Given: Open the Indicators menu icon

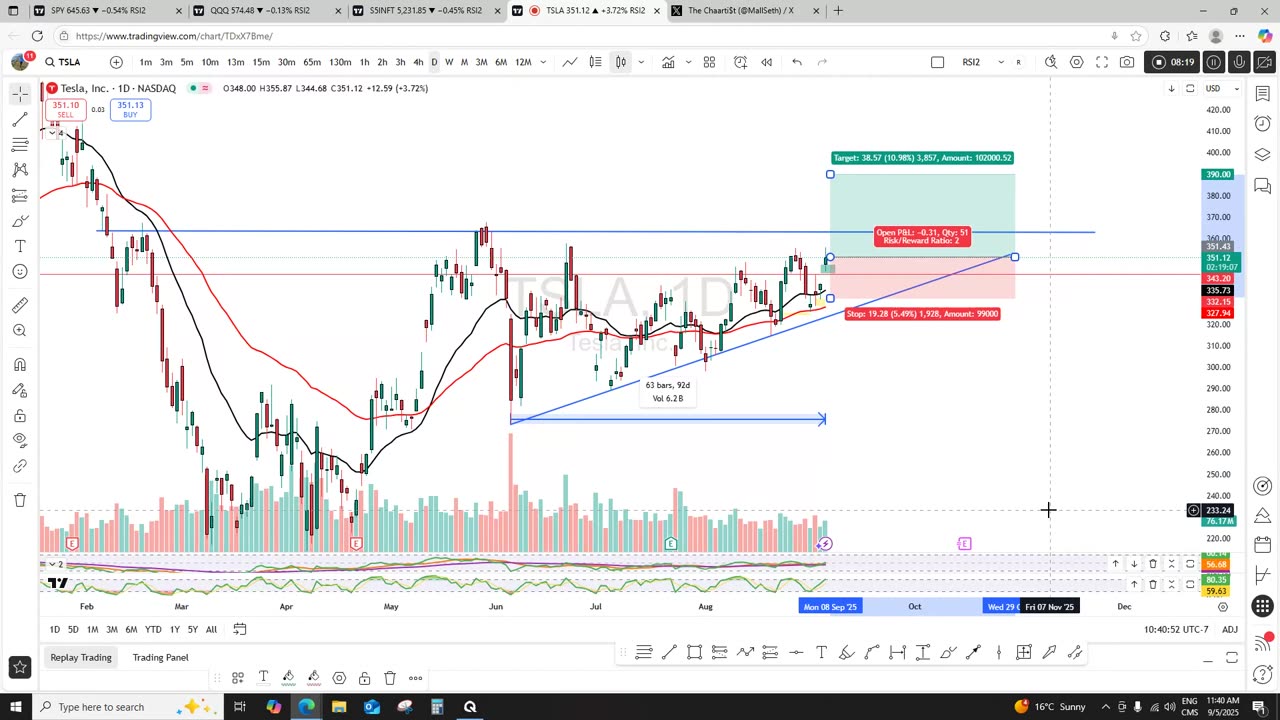Looking at the screenshot, I should tap(668, 62).
